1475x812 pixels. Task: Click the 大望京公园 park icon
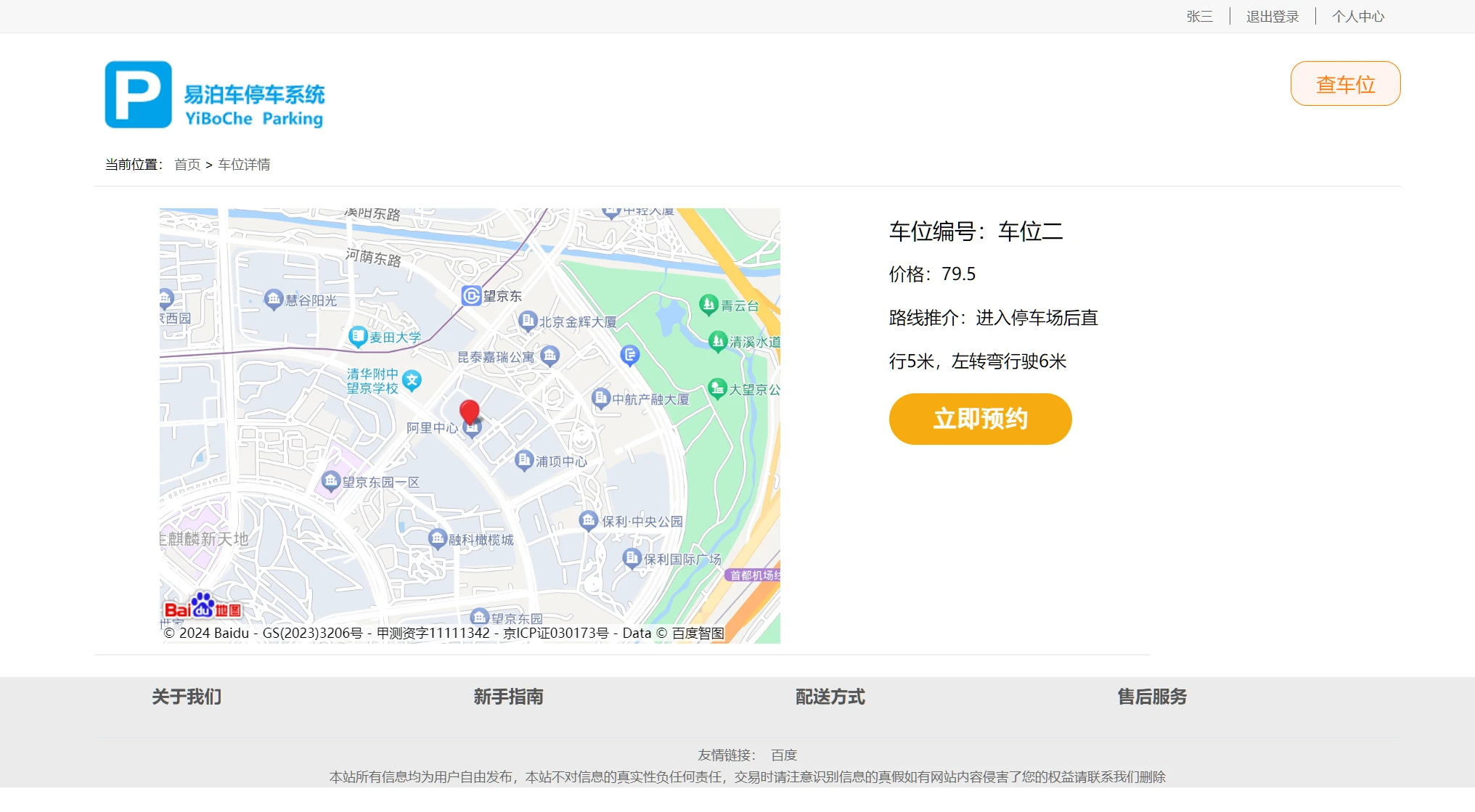click(717, 388)
